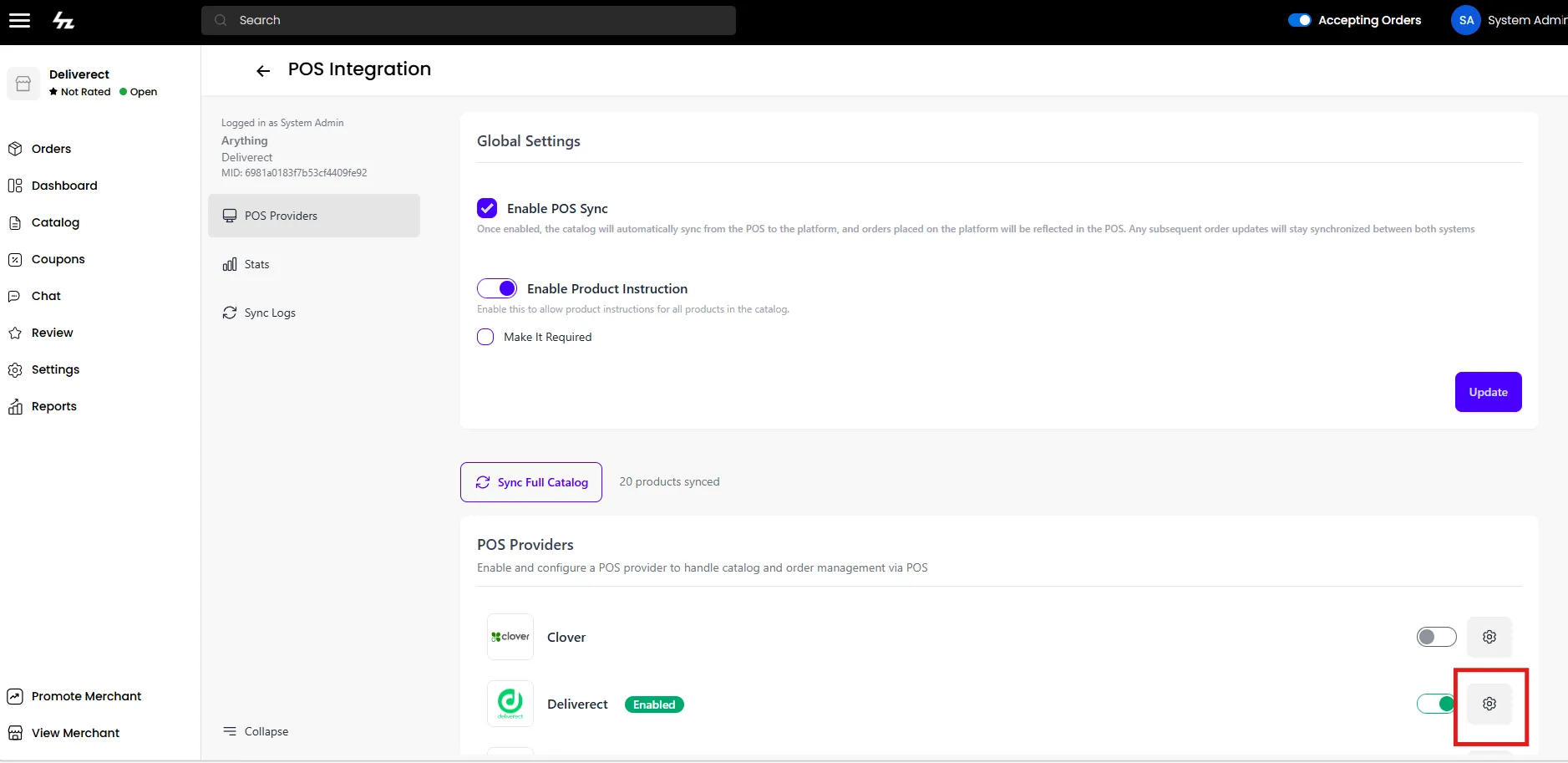The image size is (1568, 763).
Task: Click the Settings gear in sidebar
Action: coord(15,369)
